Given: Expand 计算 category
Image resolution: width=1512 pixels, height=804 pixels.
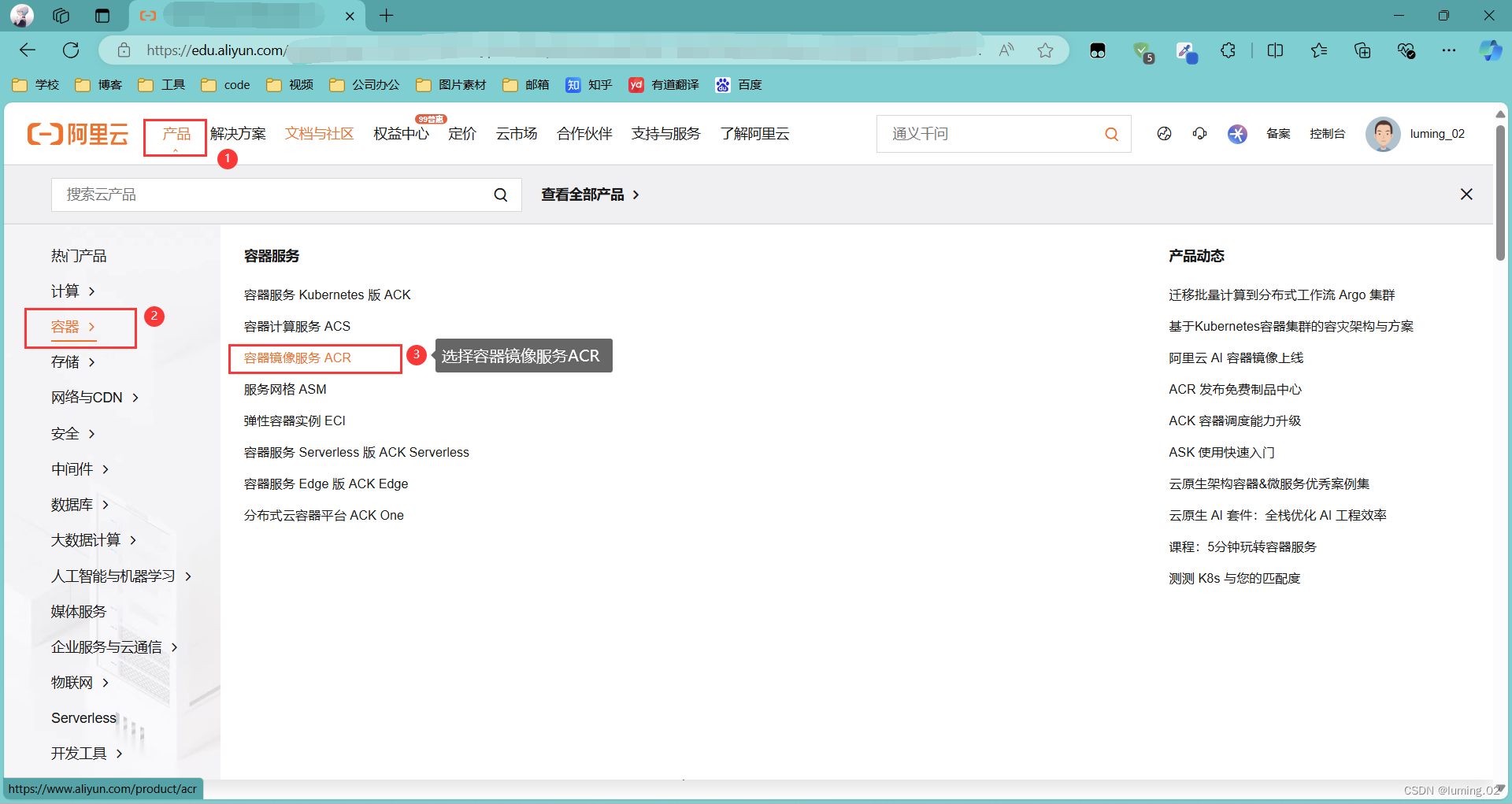Looking at the screenshot, I should click(73, 291).
